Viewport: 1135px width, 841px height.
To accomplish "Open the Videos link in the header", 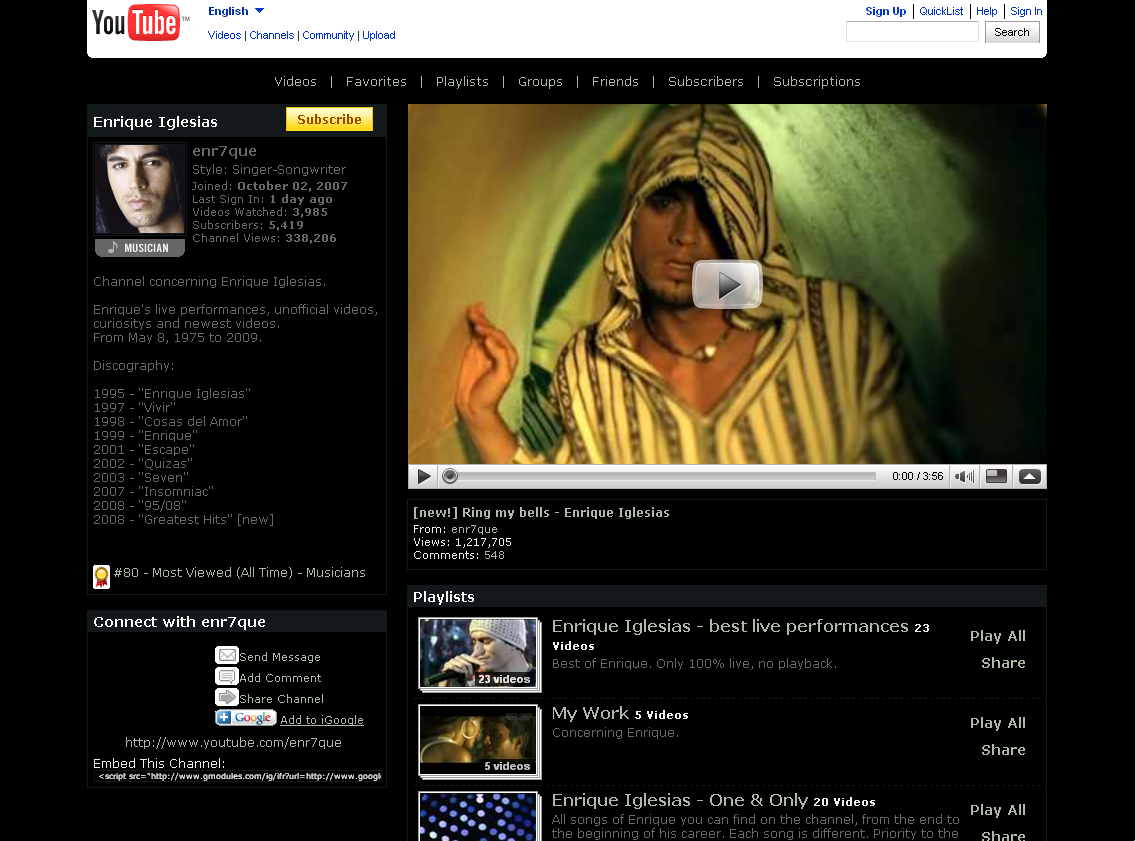I will point(224,35).
